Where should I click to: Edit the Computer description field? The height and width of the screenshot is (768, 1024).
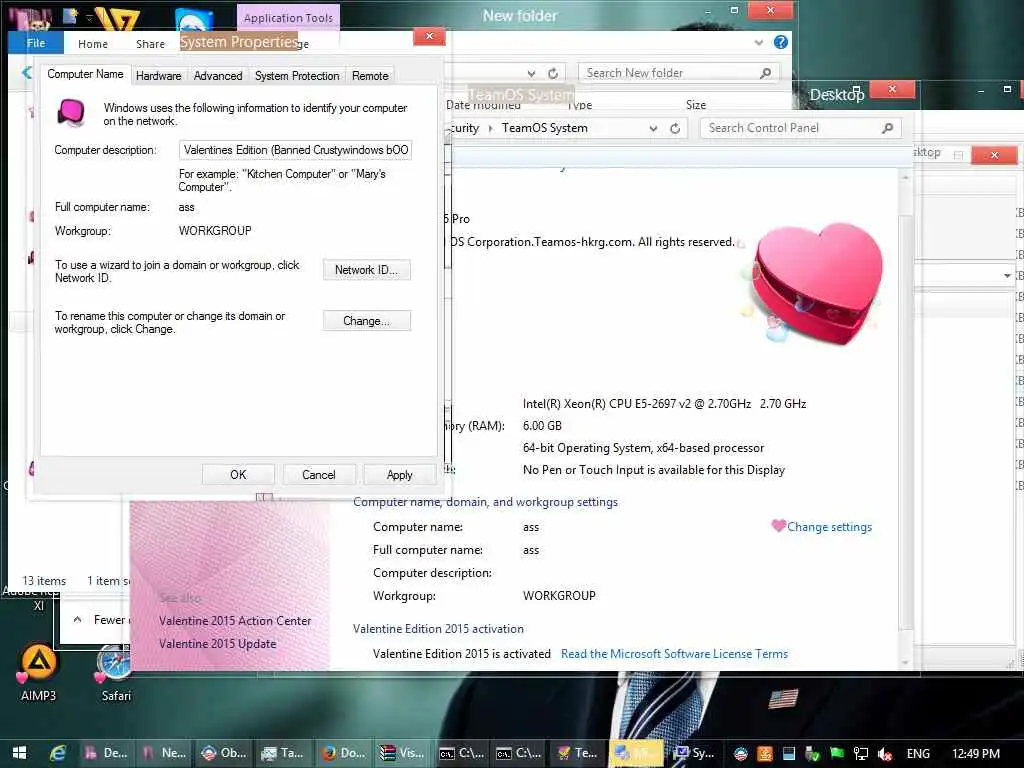(295, 150)
